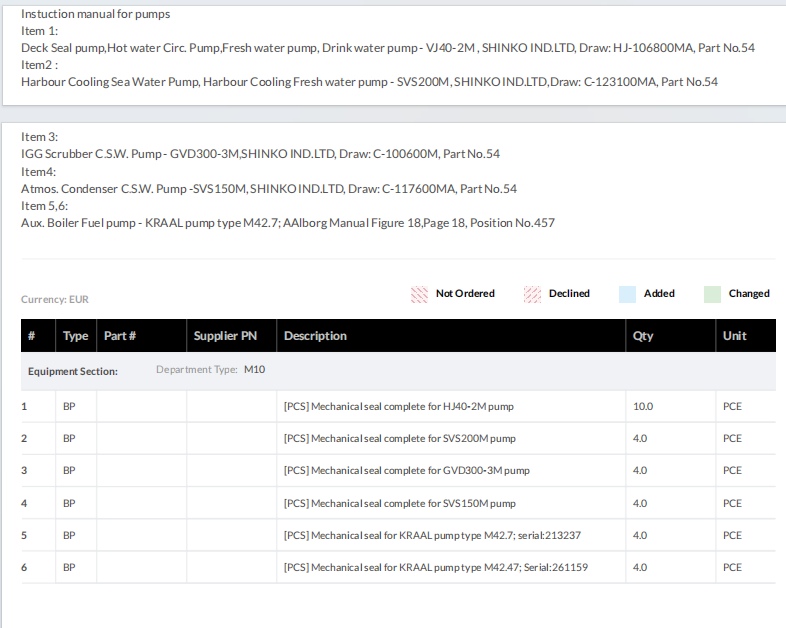This screenshot has height=628, width=786.
Task: Click the blue Added color swatch
Action: pos(627,294)
